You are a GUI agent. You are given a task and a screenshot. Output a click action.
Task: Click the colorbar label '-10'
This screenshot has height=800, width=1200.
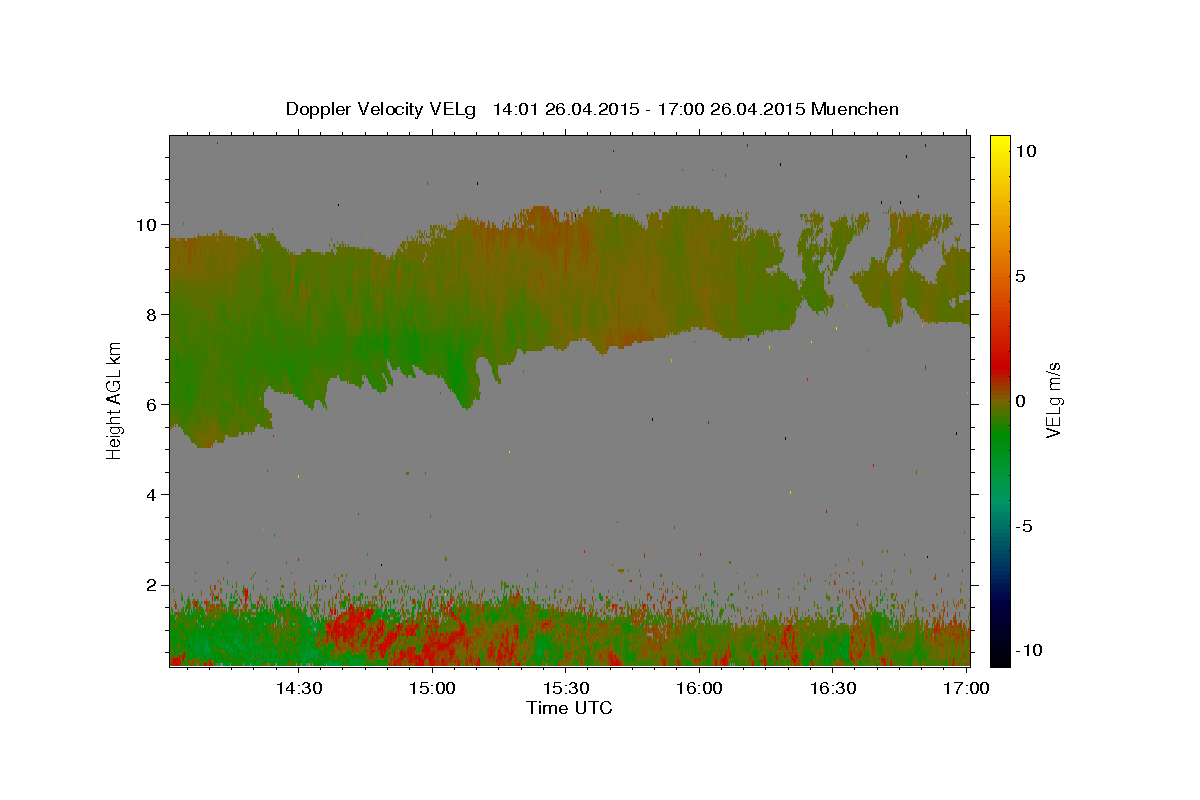pyautogui.click(x=1029, y=650)
